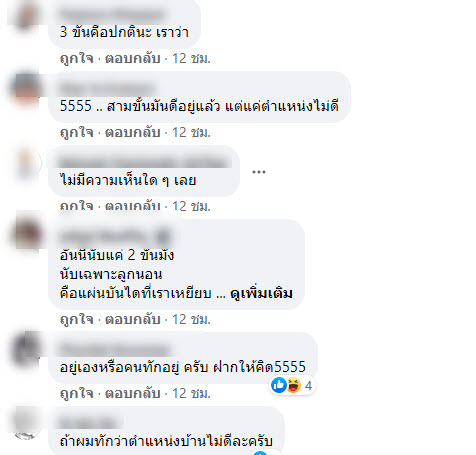Click ถูกใจ under the สามขั้นมันดีอยู่แล้ว comment

pos(77,133)
